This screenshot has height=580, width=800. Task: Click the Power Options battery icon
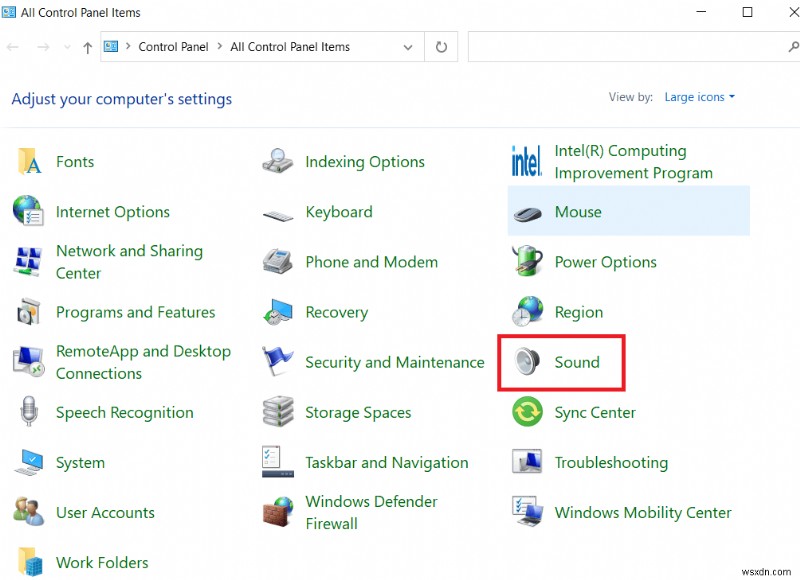pyautogui.click(x=527, y=262)
